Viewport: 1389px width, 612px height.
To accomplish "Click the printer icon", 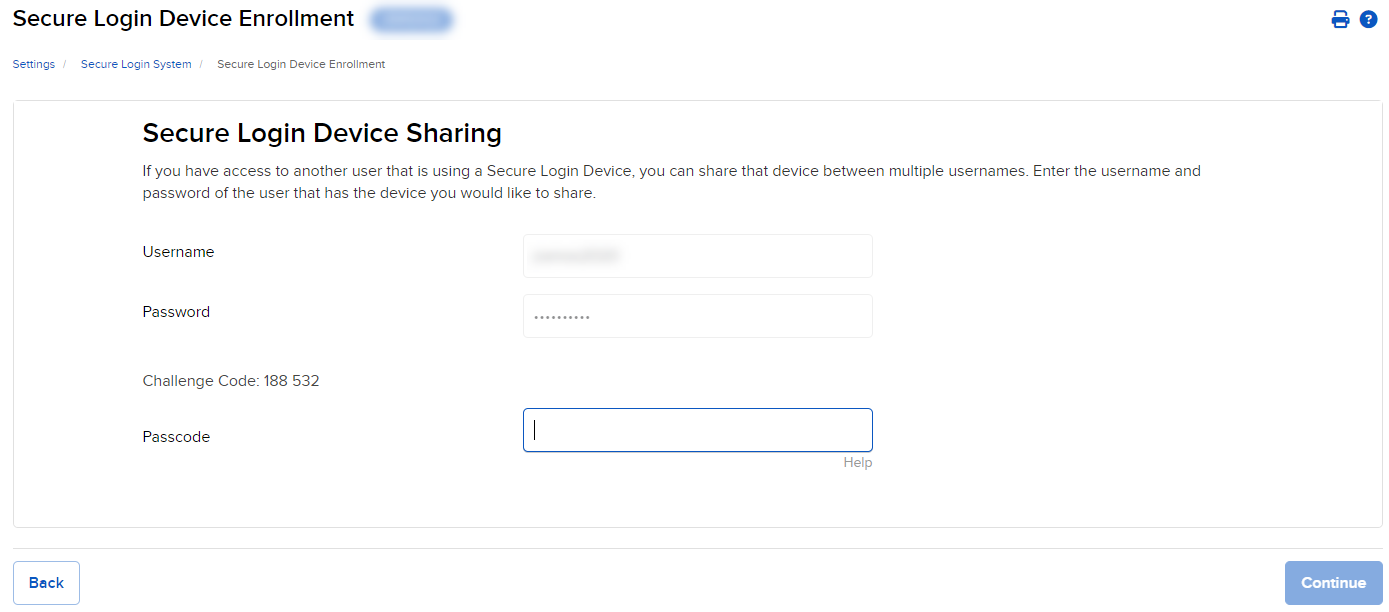I will 1340,18.
